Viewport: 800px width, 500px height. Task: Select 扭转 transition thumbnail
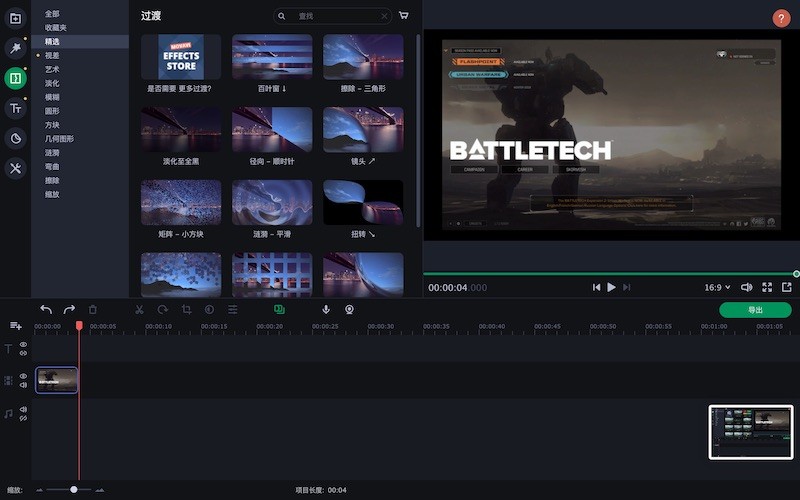point(363,203)
